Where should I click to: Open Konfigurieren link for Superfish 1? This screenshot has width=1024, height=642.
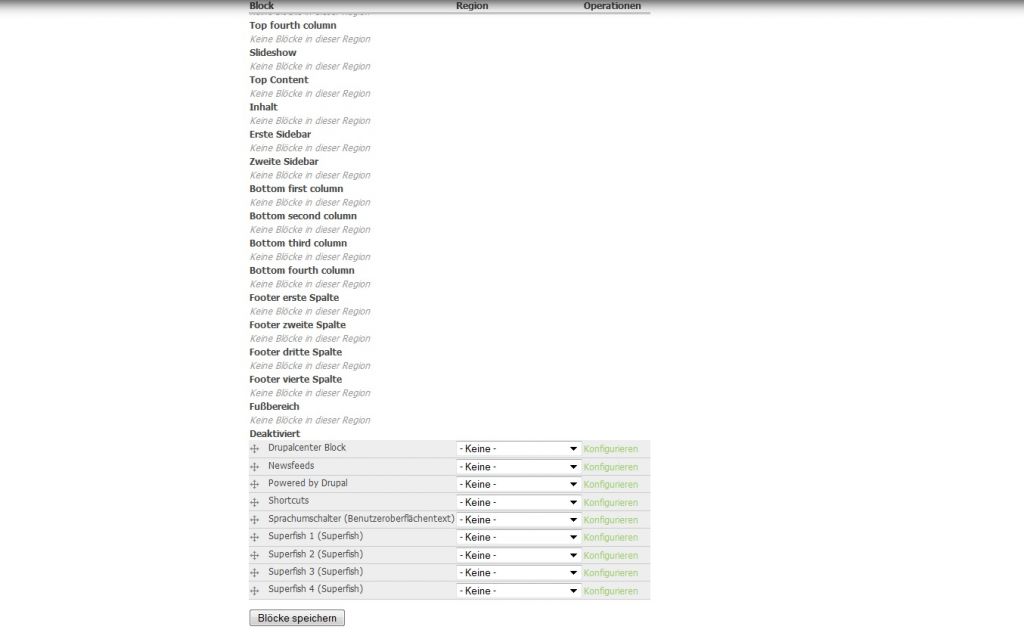coord(610,538)
